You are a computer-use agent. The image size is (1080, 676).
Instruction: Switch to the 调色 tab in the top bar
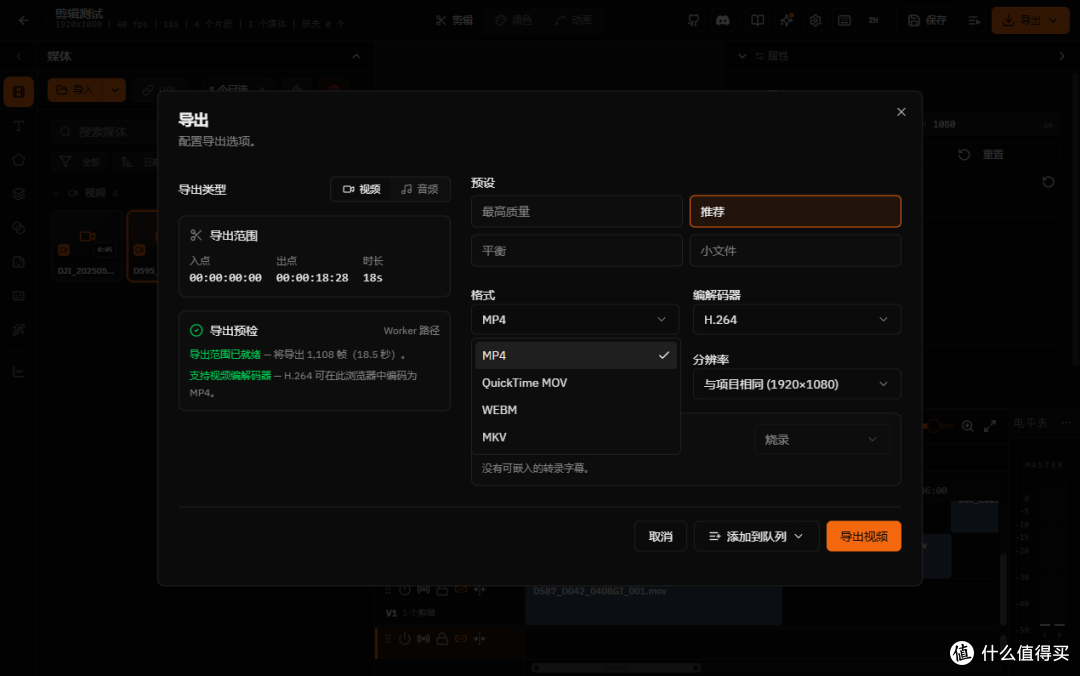tap(514, 20)
